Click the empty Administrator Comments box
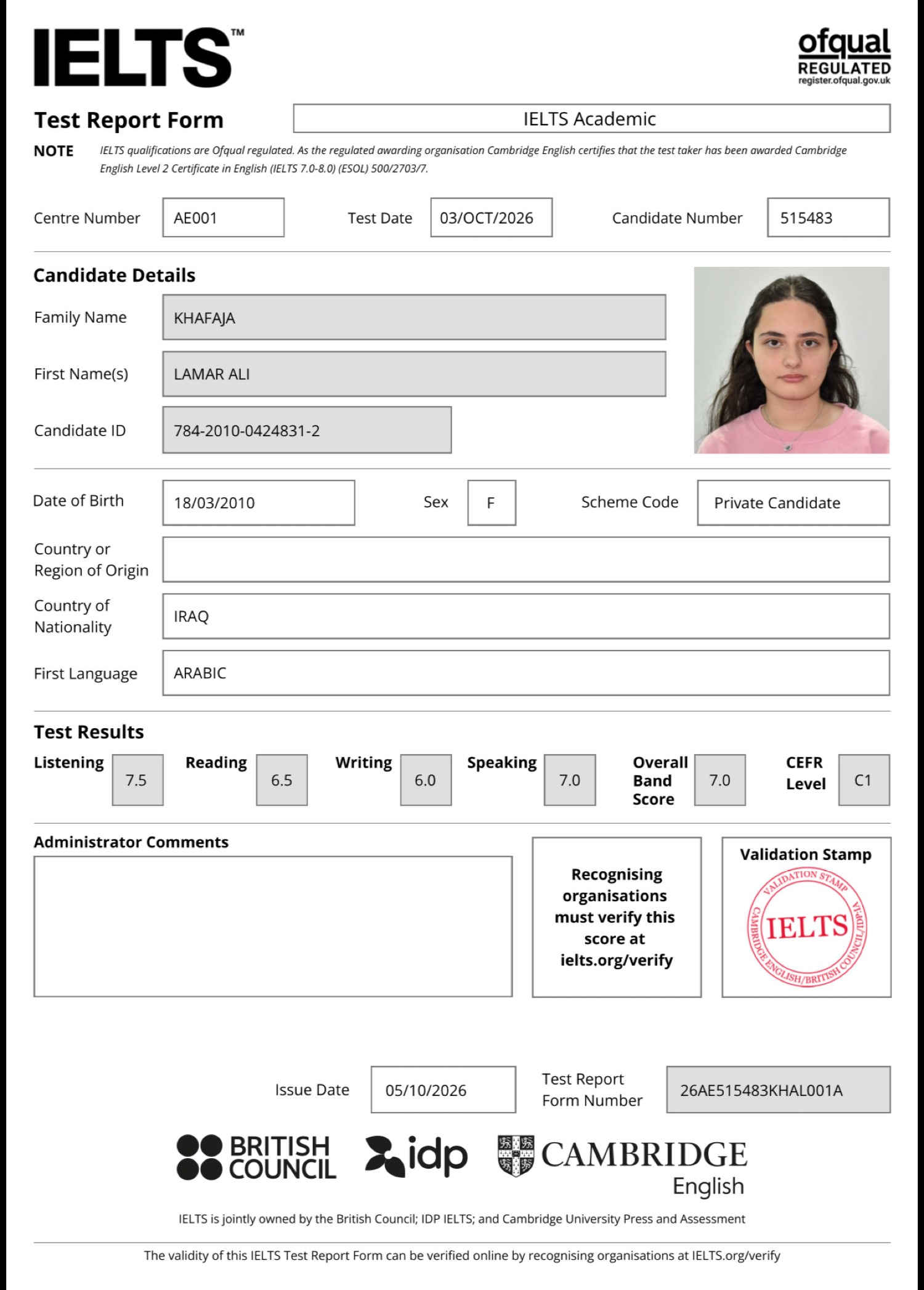The width and height of the screenshot is (924, 1290). pyautogui.click(x=273, y=927)
